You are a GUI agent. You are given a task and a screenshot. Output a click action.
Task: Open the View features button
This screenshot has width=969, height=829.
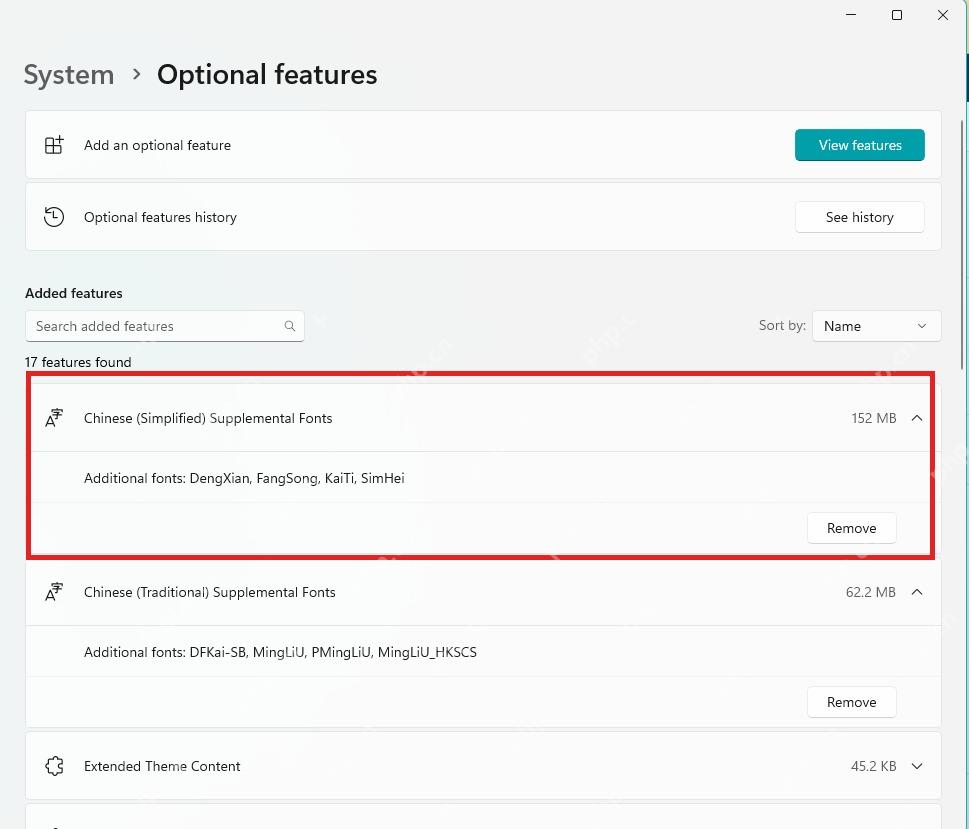(x=860, y=145)
